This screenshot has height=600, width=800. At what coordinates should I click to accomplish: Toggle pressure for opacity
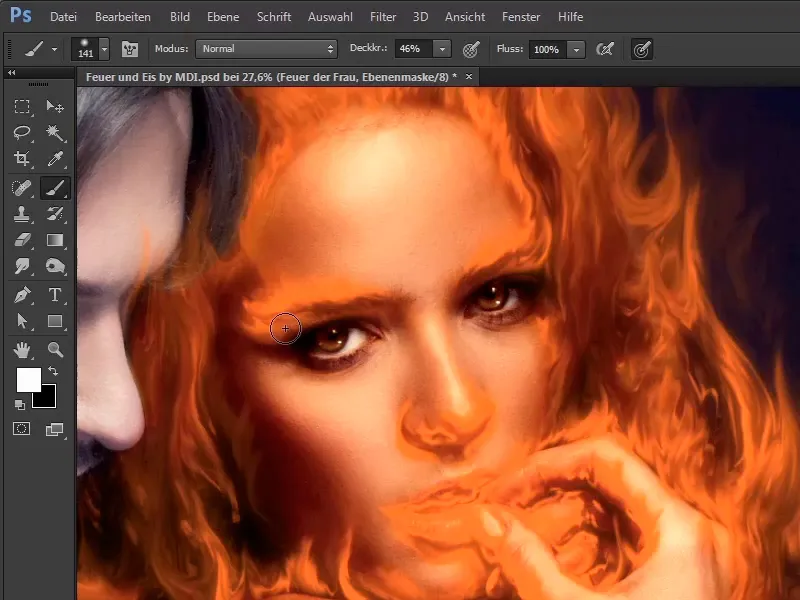click(x=471, y=49)
